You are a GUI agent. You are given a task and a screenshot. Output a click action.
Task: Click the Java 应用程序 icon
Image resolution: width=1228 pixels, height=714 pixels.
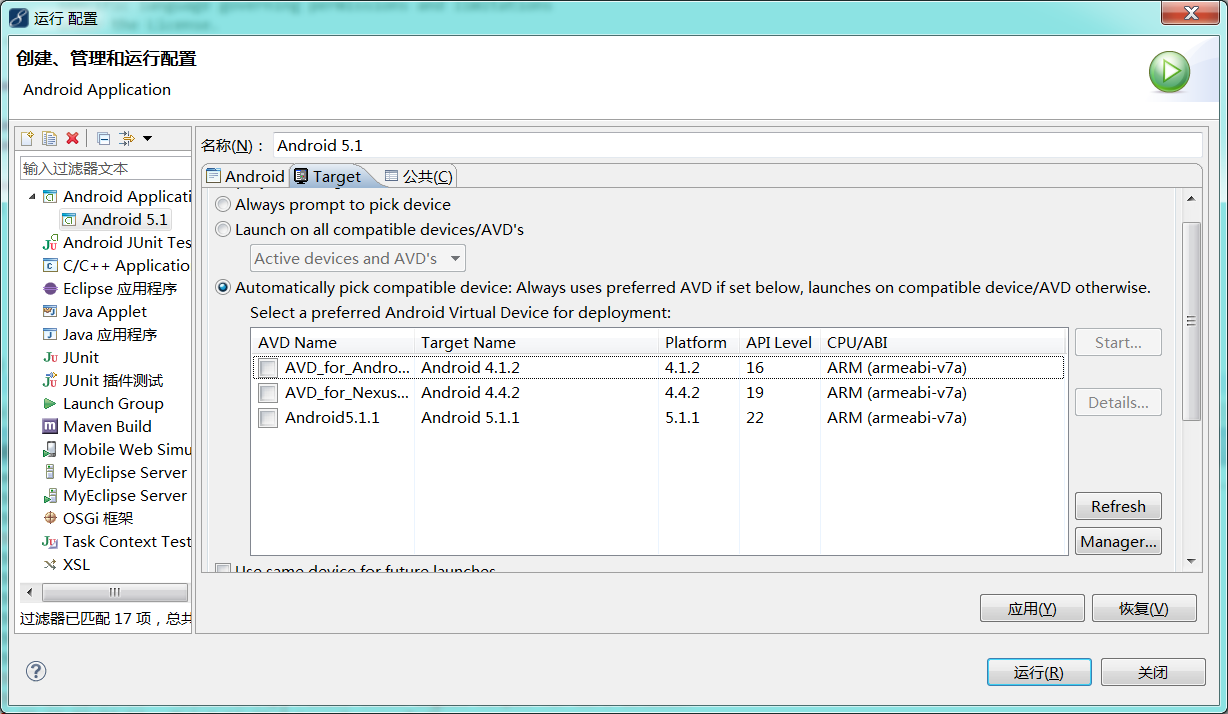tap(50, 335)
